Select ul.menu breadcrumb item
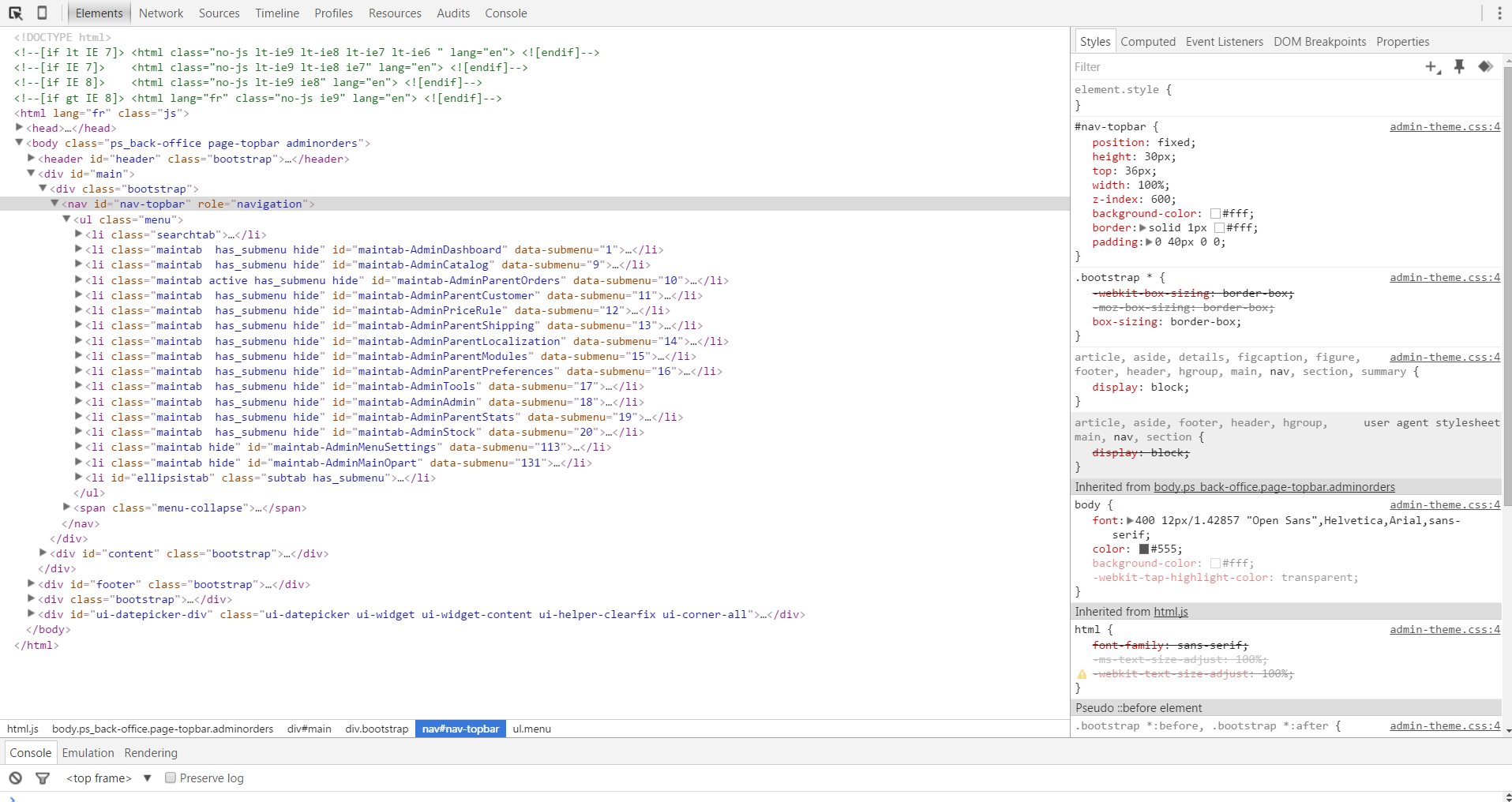The width and height of the screenshot is (1512, 802). [532, 729]
